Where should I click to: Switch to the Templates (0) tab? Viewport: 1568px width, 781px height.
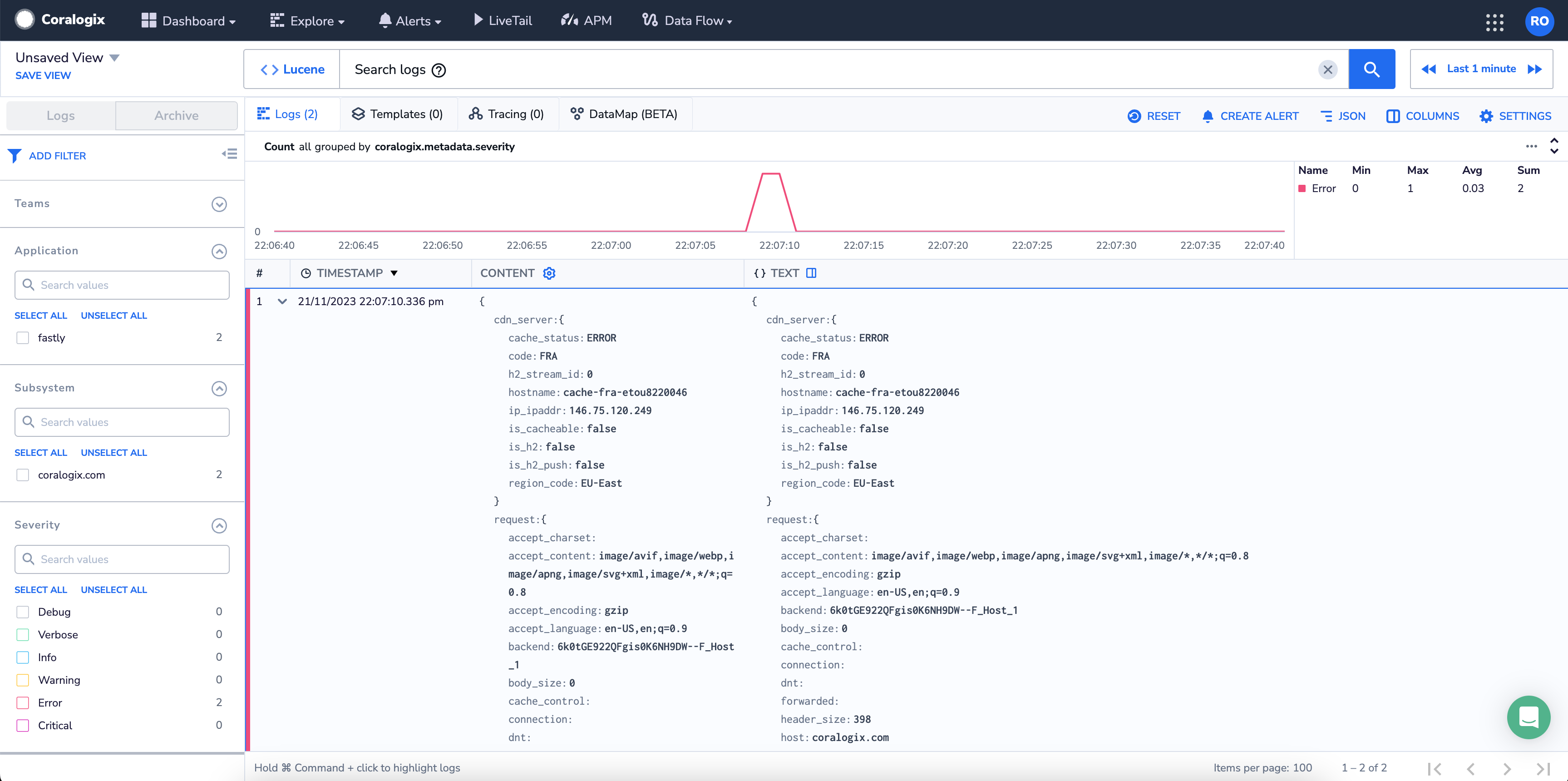[398, 114]
